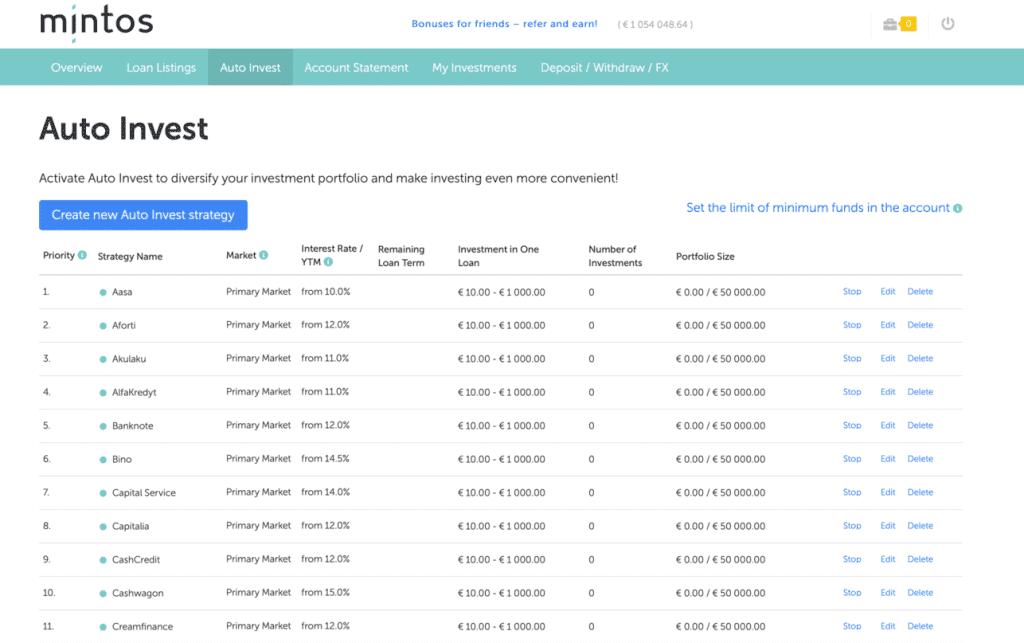Click the yellow 0 notification badge
1024x643 pixels.
(x=908, y=24)
